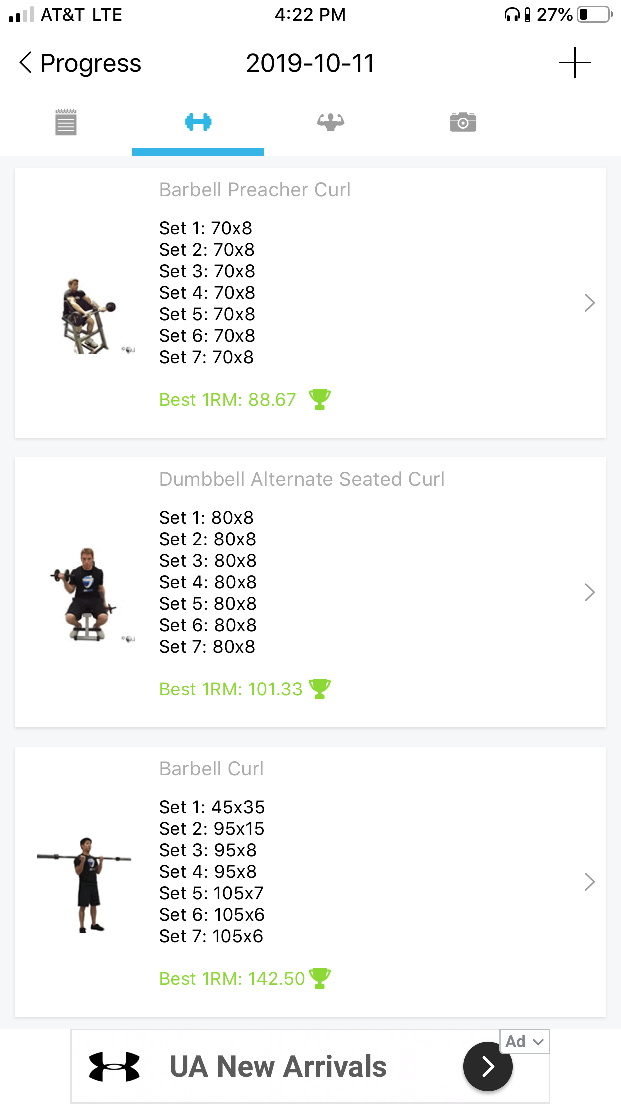Screen dimensions: 621x1104
Task: Tap the Under Armour logo
Action: point(114,1067)
